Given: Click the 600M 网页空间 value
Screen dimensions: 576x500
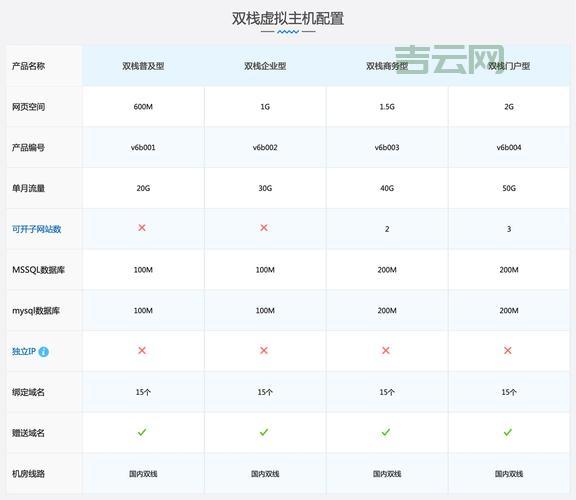Looking at the screenshot, I should coord(143,107).
